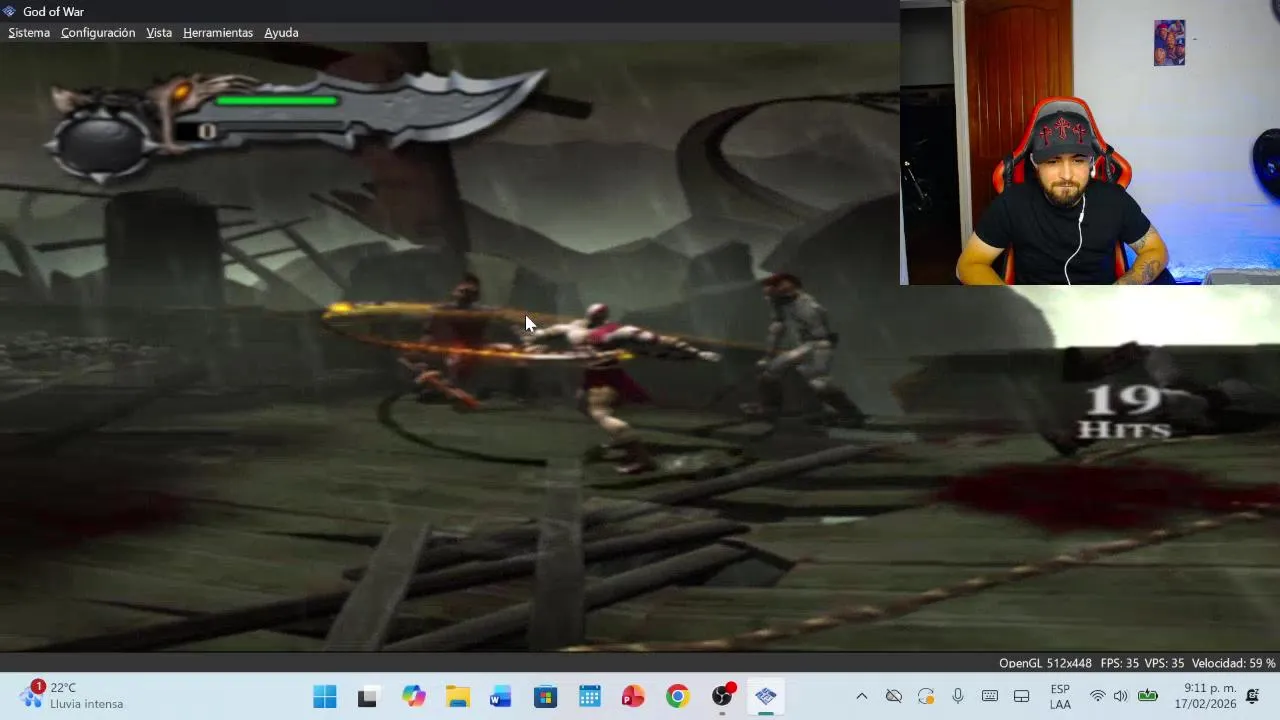The image size is (1280, 720).
Task: Click the God of War window title
Action: coord(53,11)
